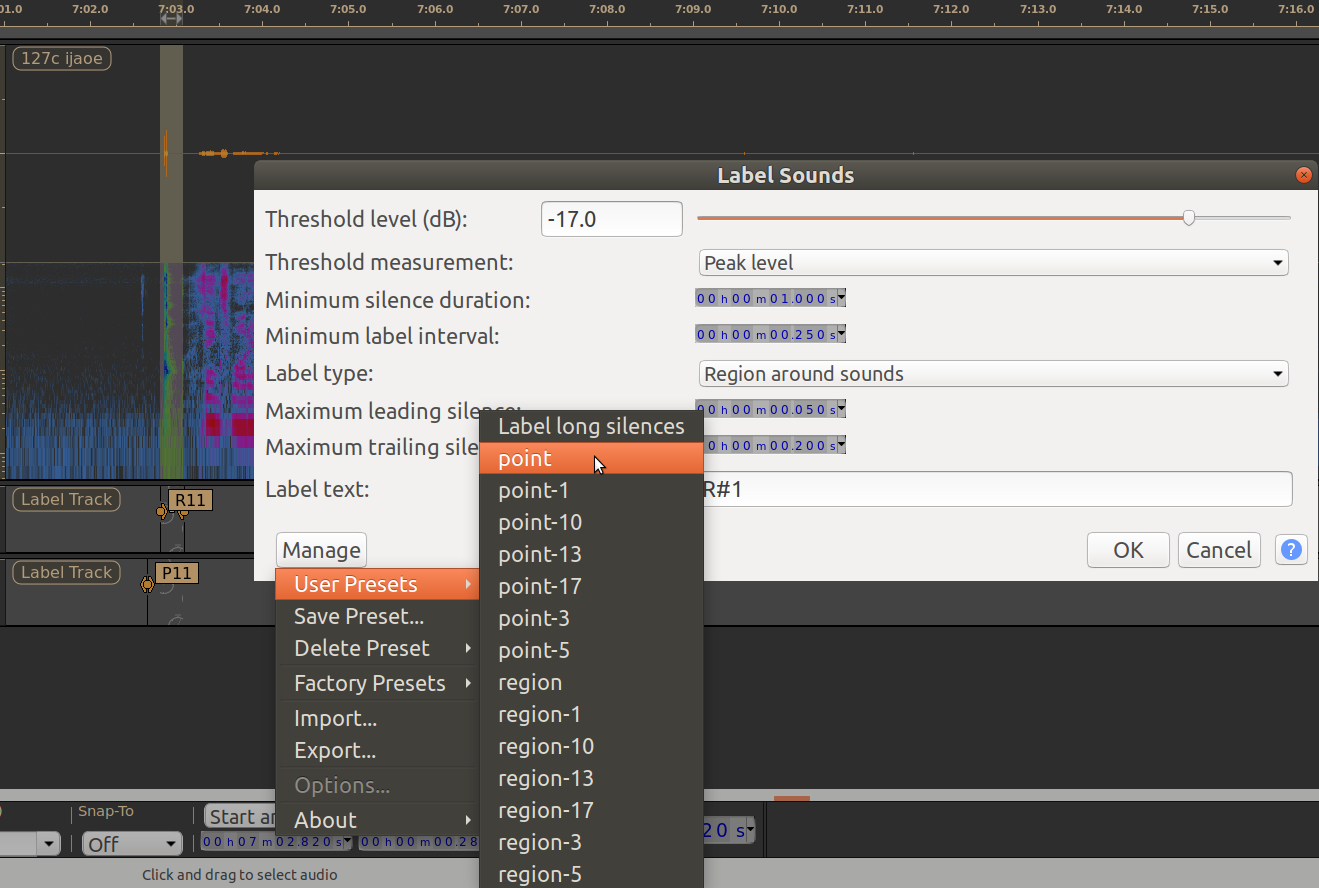Click the 127c ijaoe track name pill
The height and width of the screenshot is (888, 1319).
(61, 58)
